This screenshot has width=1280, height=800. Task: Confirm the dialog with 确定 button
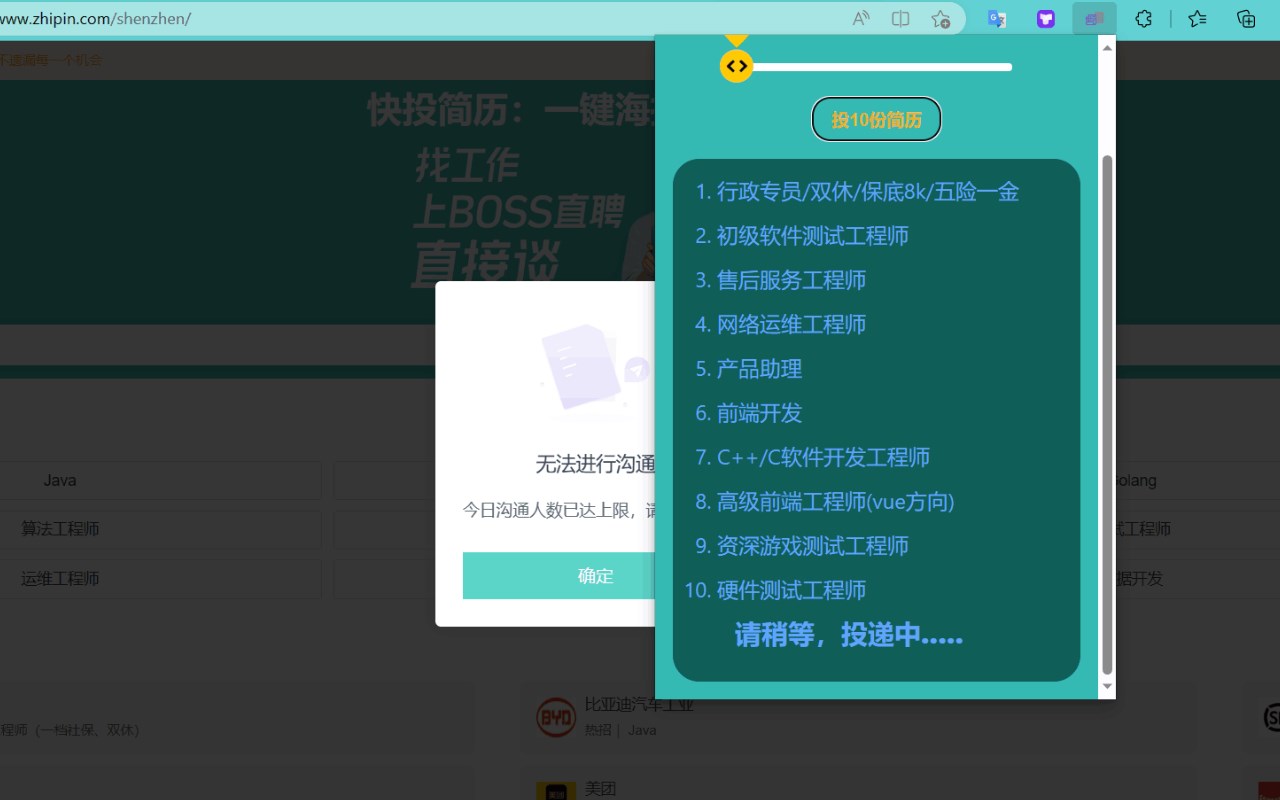(x=559, y=576)
